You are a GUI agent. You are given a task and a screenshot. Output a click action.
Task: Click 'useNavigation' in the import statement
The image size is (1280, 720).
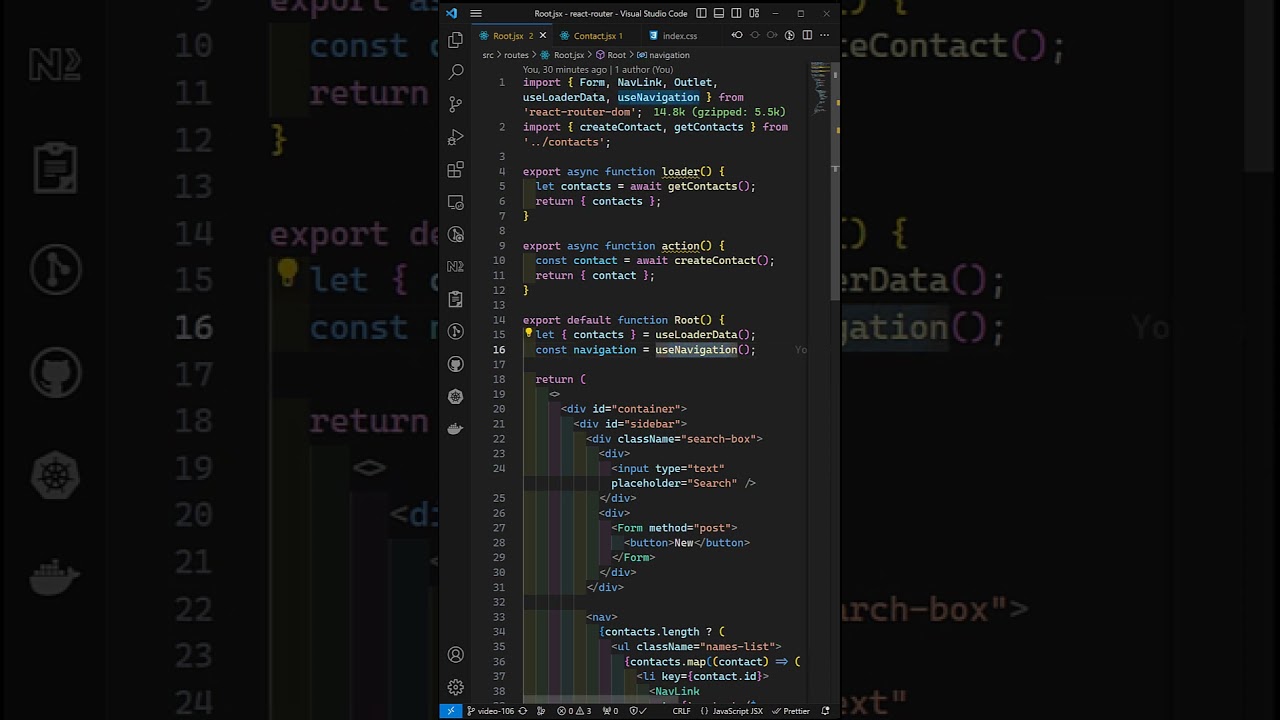[658, 97]
